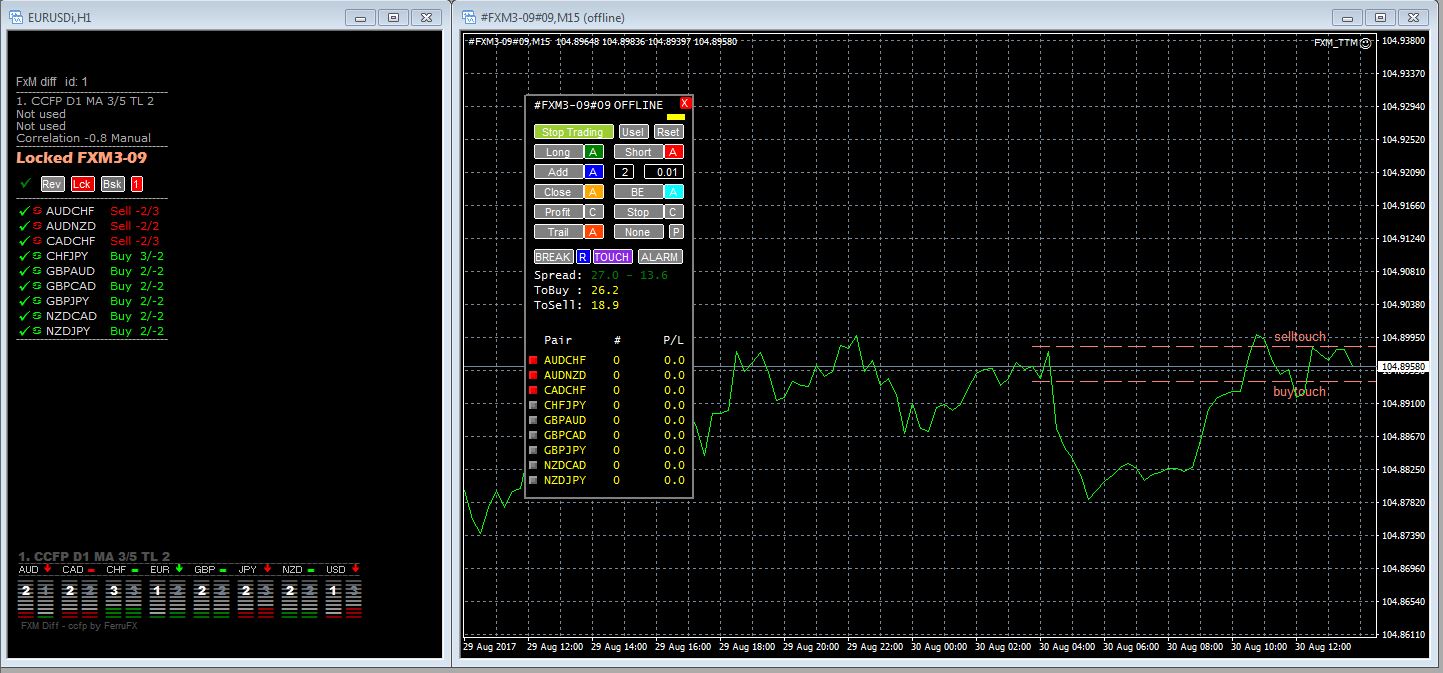Click the red swap icon beside CADCHF
1443x673 pixels.
tap(38, 241)
